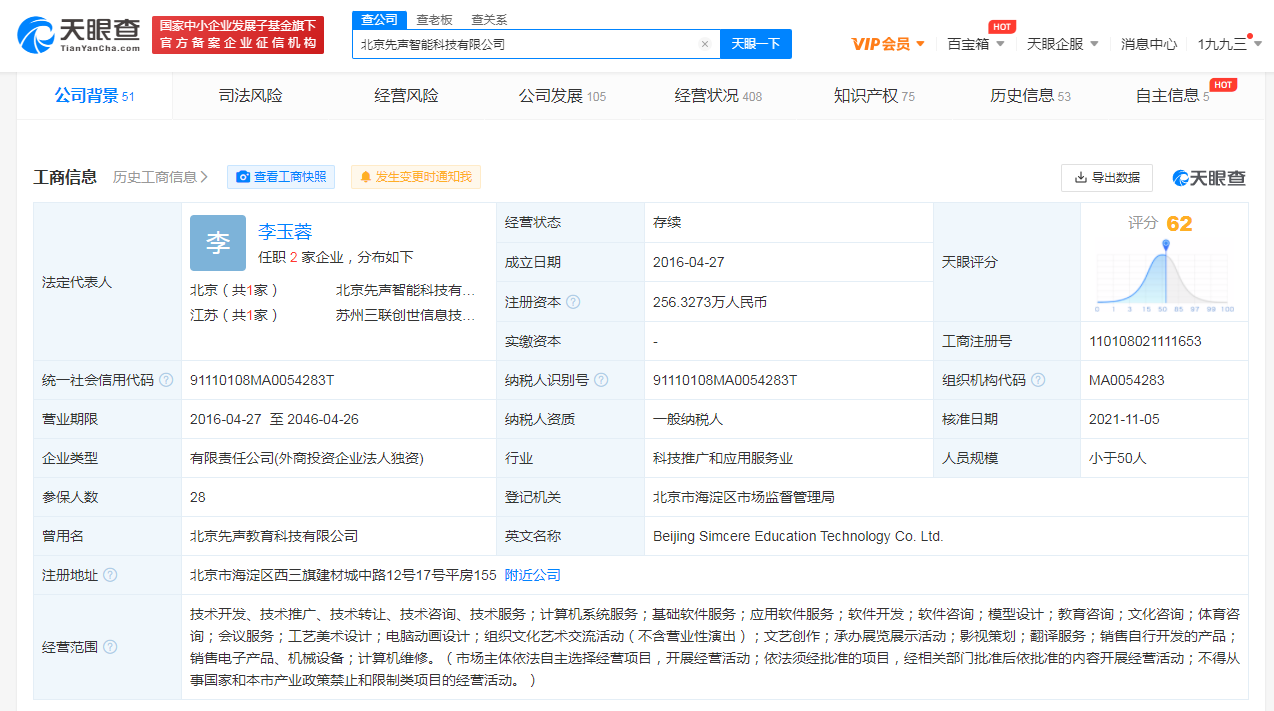The height and width of the screenshot is (711, 1274).
Task: Click the help icon beside 纳税人识别号
Action: point(600,380)
